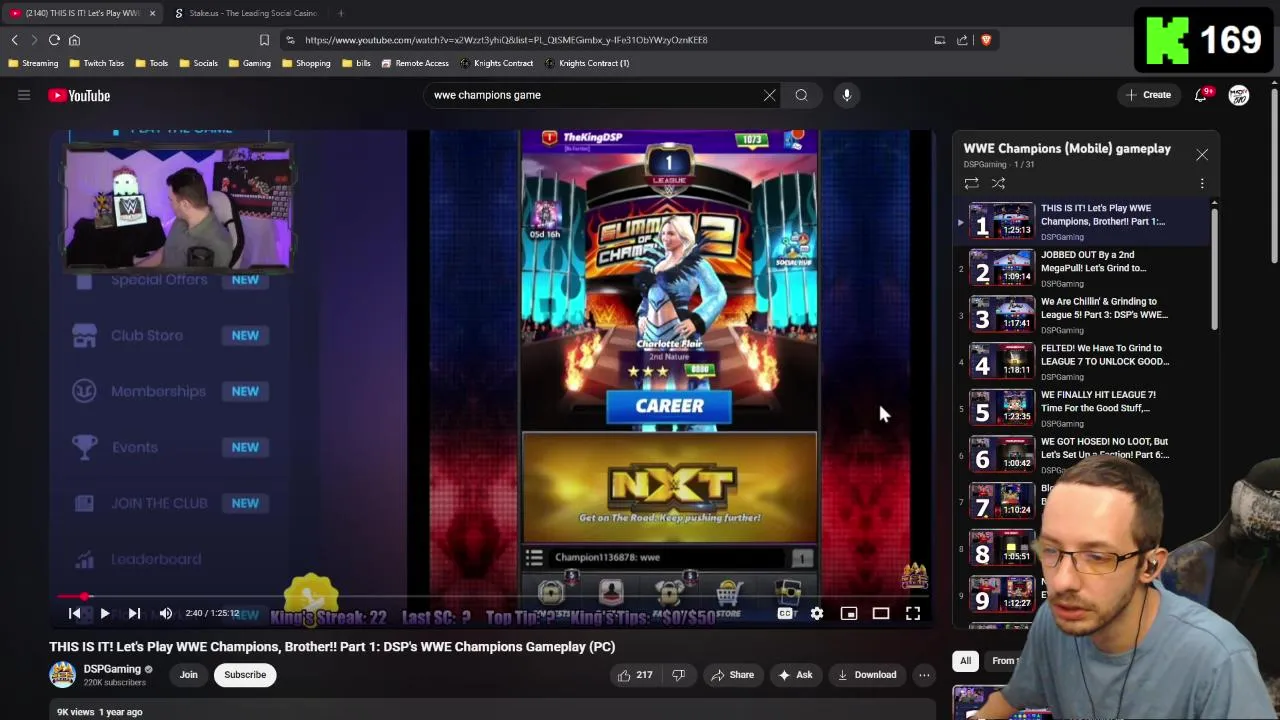Open the bills bookmarks folder

(356, 63)
